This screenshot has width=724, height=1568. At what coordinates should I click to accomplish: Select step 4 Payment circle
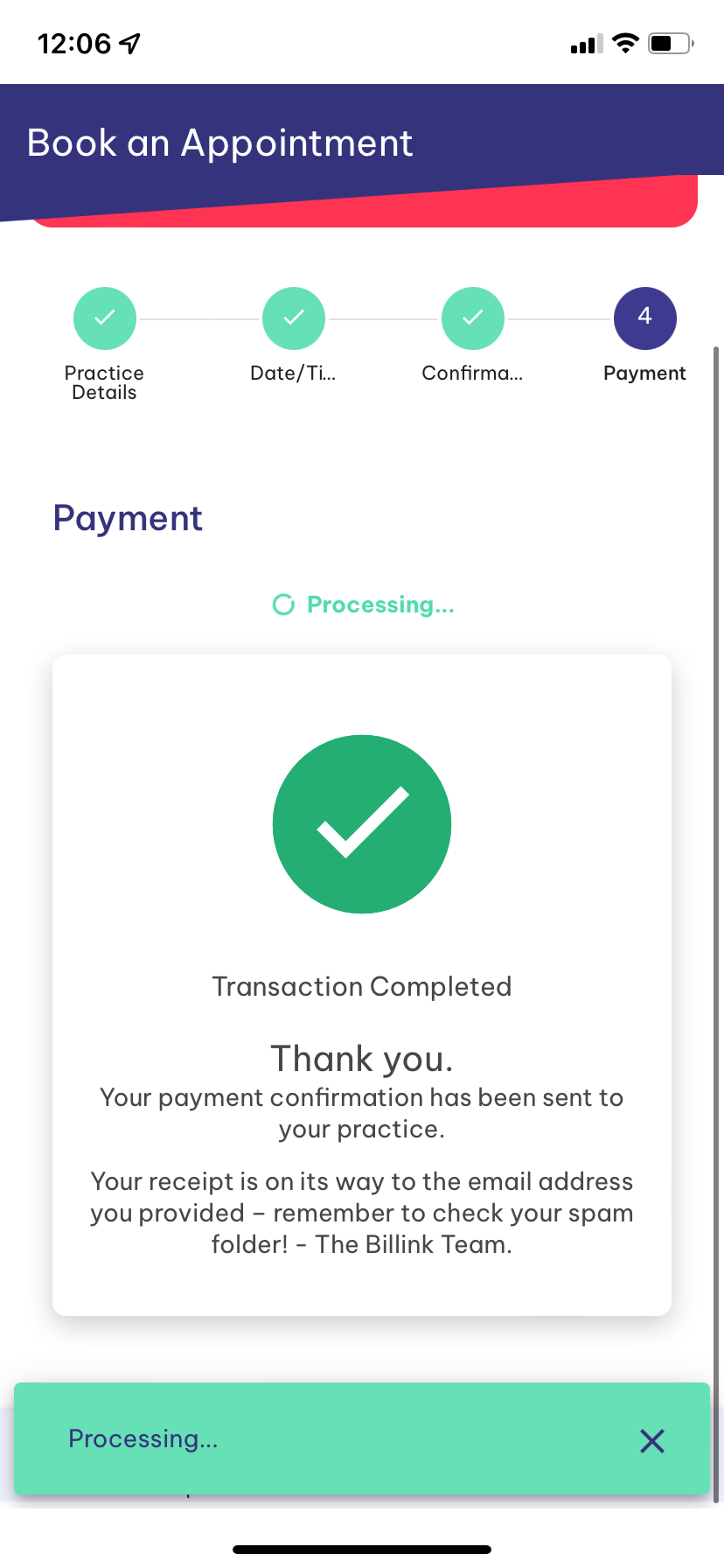click(645, 318)
